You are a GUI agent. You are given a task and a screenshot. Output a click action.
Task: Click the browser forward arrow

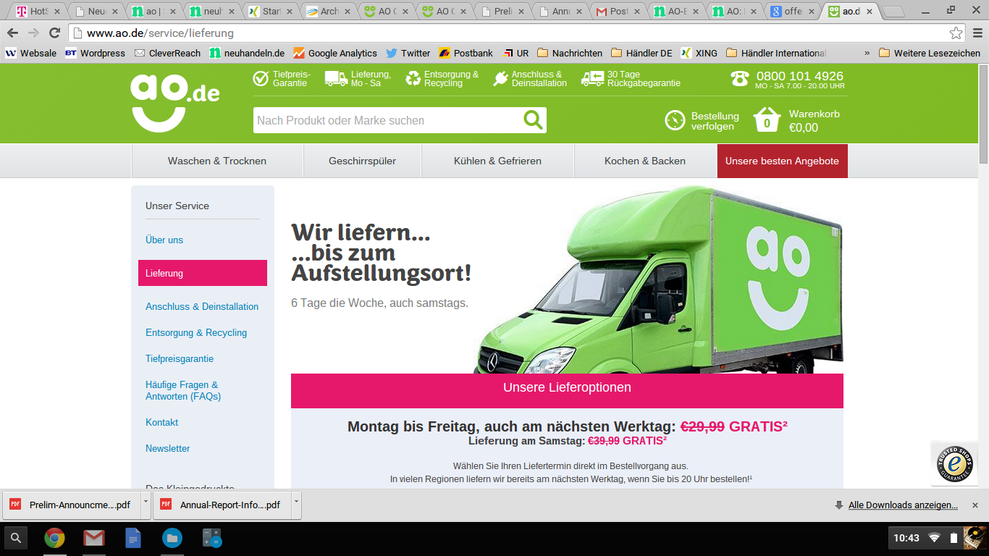click(33, 33)
